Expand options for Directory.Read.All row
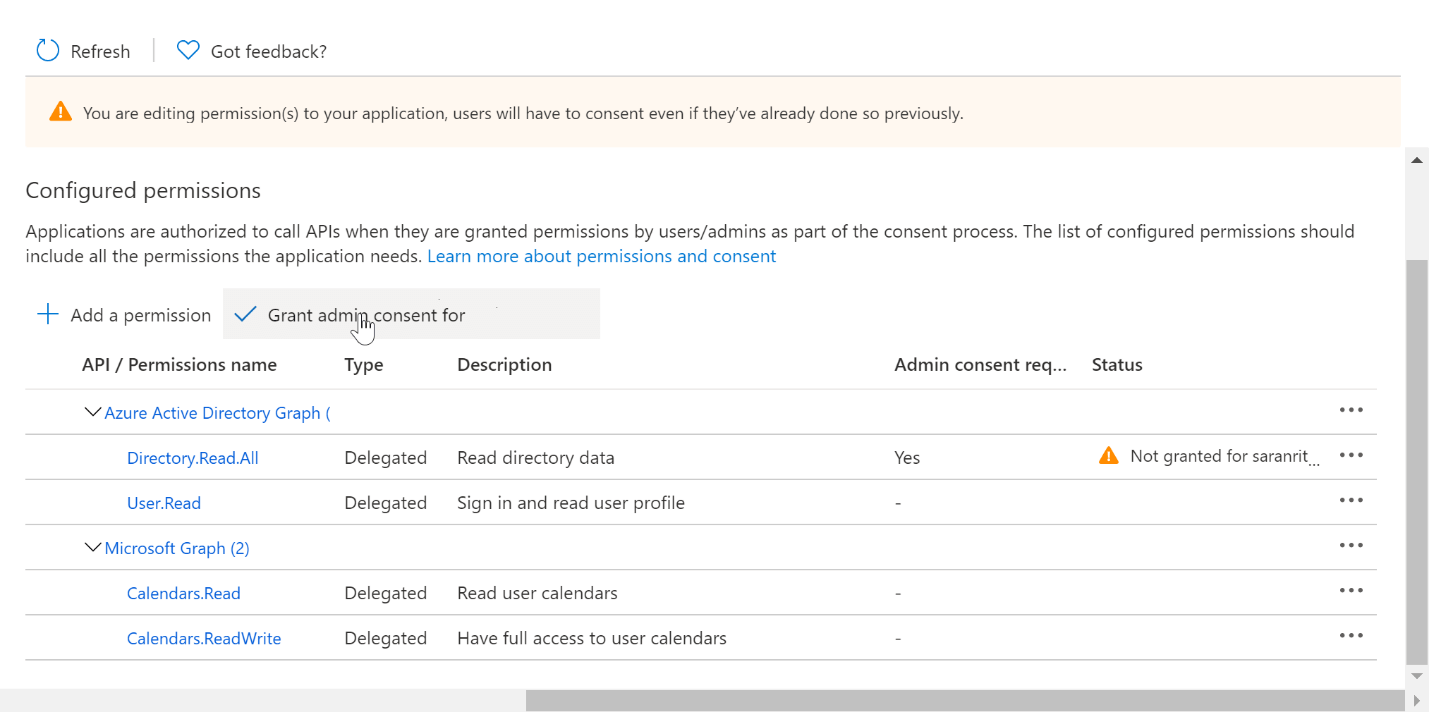The width and height of the screenshot is (1429, 712). pyautogui.click(x=1351, y=455)
